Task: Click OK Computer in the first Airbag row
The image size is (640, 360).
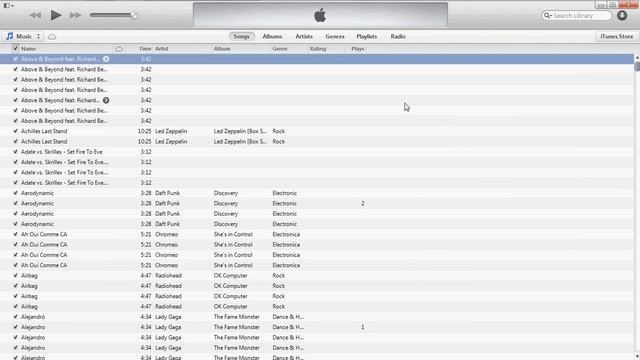Action: coord(231,275)
